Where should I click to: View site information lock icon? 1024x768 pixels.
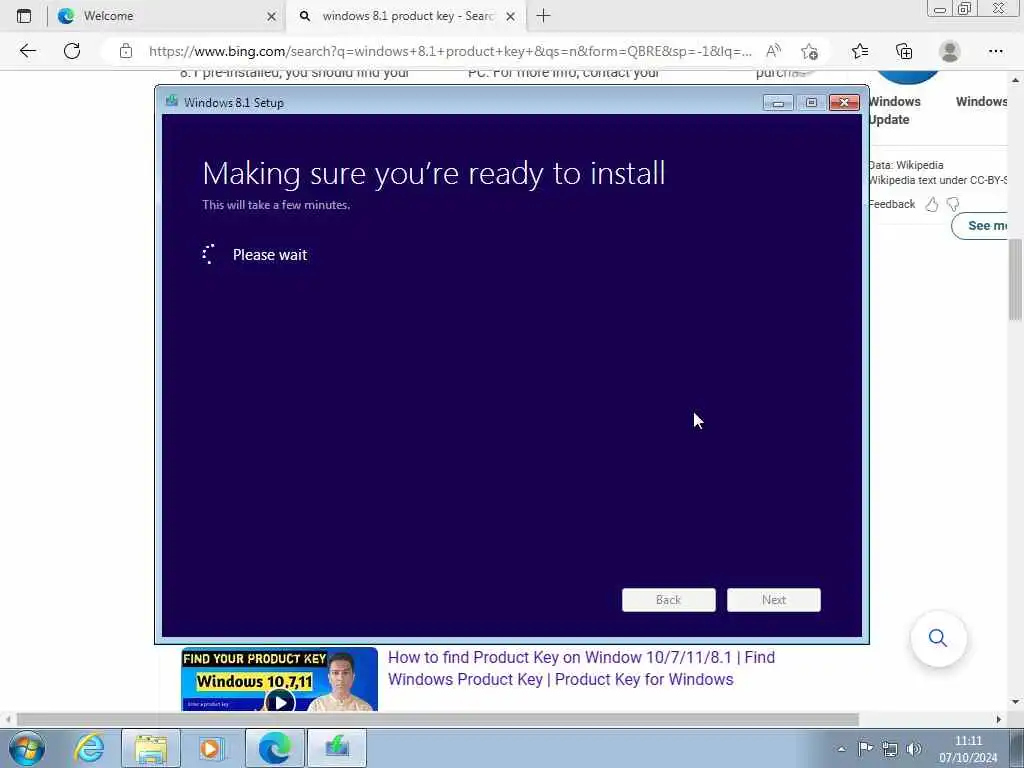[126, 51]
